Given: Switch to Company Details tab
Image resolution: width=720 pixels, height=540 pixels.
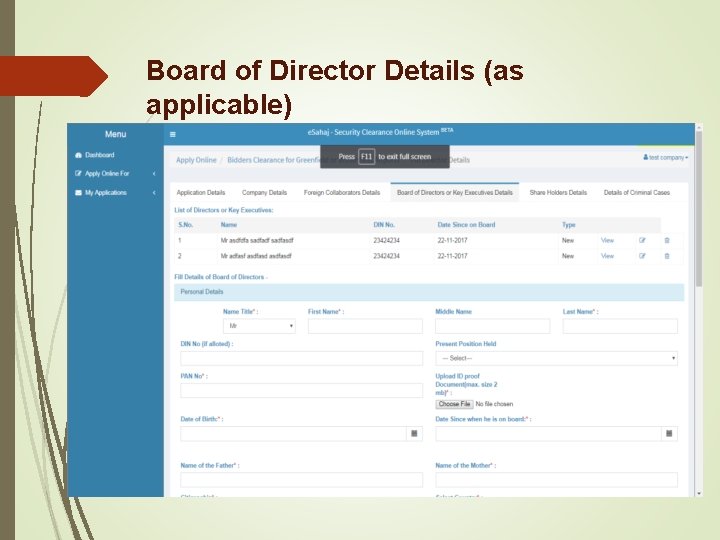Looking at the screenshot, I should tap(264, 193).
